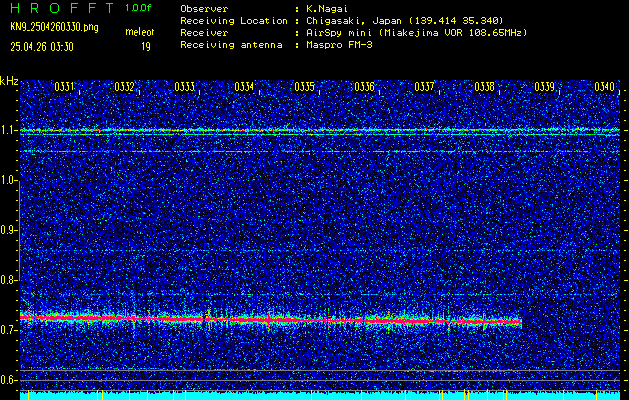Click time marker 0338
This screenshot has height=400, width=629.
pos(485,87)
